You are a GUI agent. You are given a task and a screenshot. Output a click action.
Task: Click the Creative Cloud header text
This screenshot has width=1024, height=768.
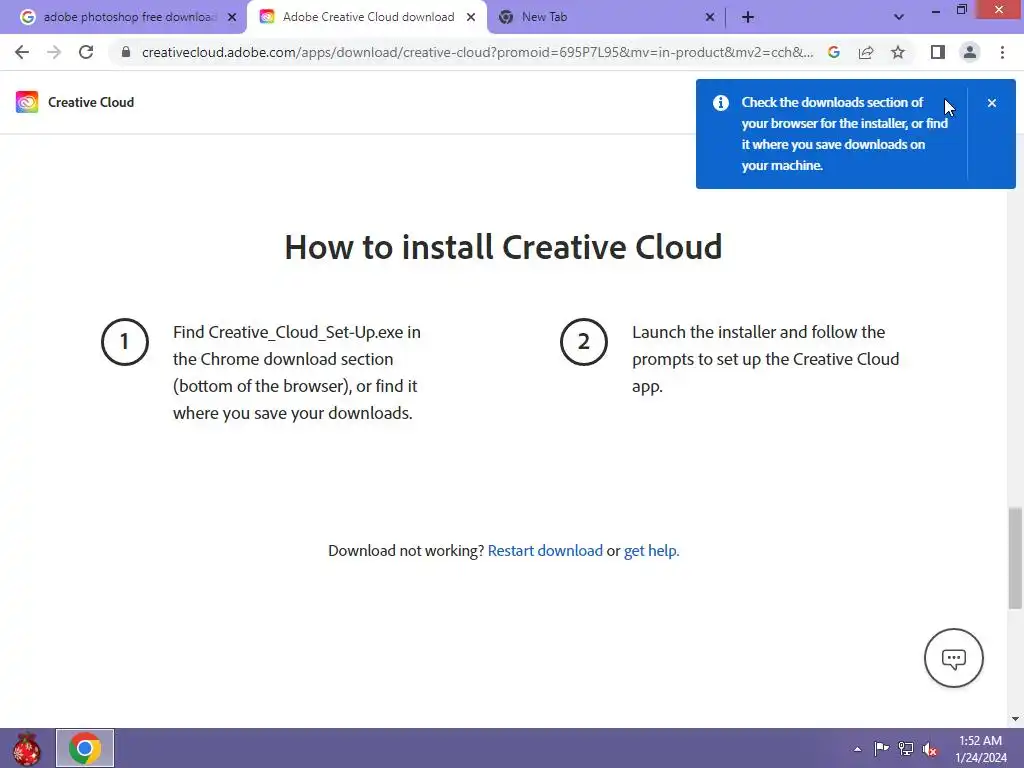click(91, 102)
